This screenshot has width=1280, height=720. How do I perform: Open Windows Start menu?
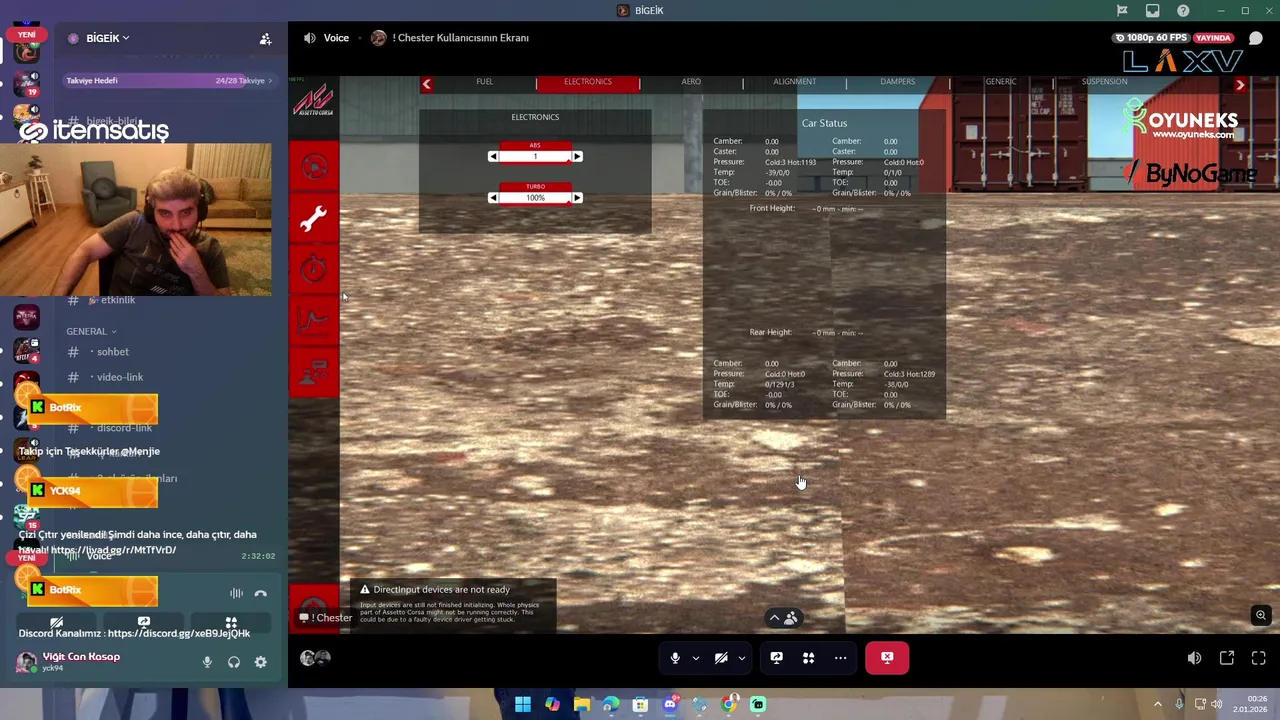click(x=523, y=705)
